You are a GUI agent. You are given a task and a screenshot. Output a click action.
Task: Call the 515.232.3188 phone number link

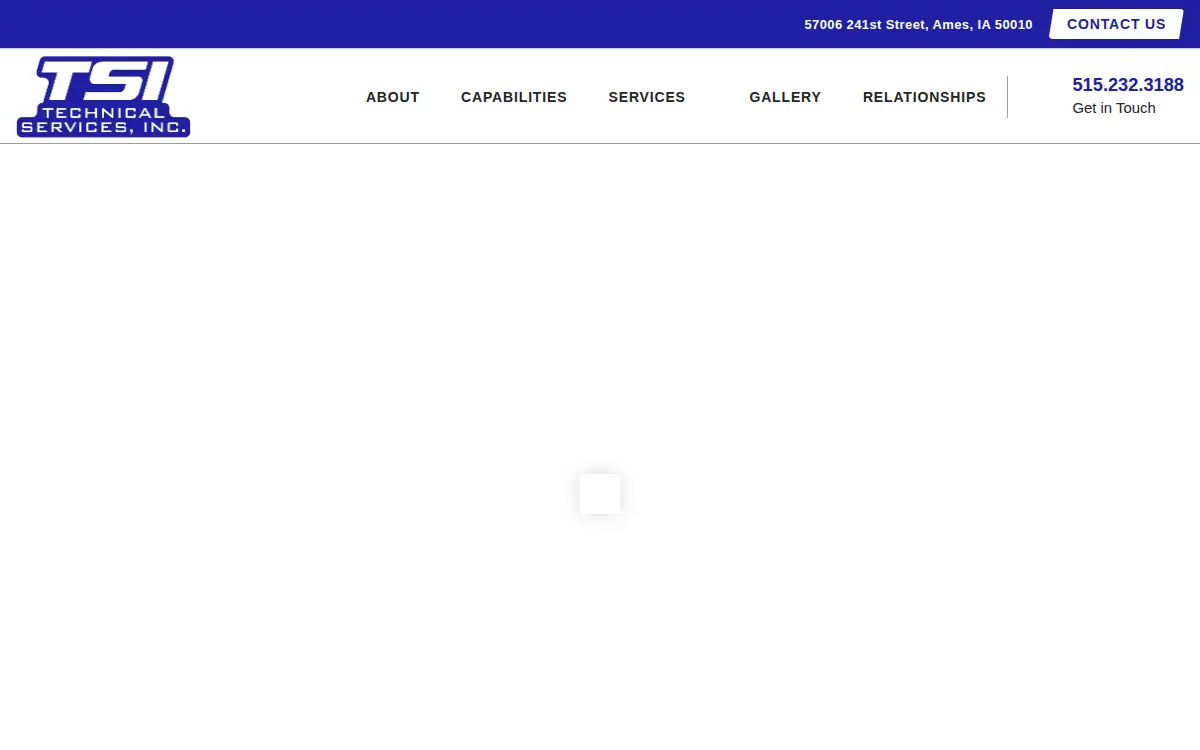click(x=1128, y=85)
